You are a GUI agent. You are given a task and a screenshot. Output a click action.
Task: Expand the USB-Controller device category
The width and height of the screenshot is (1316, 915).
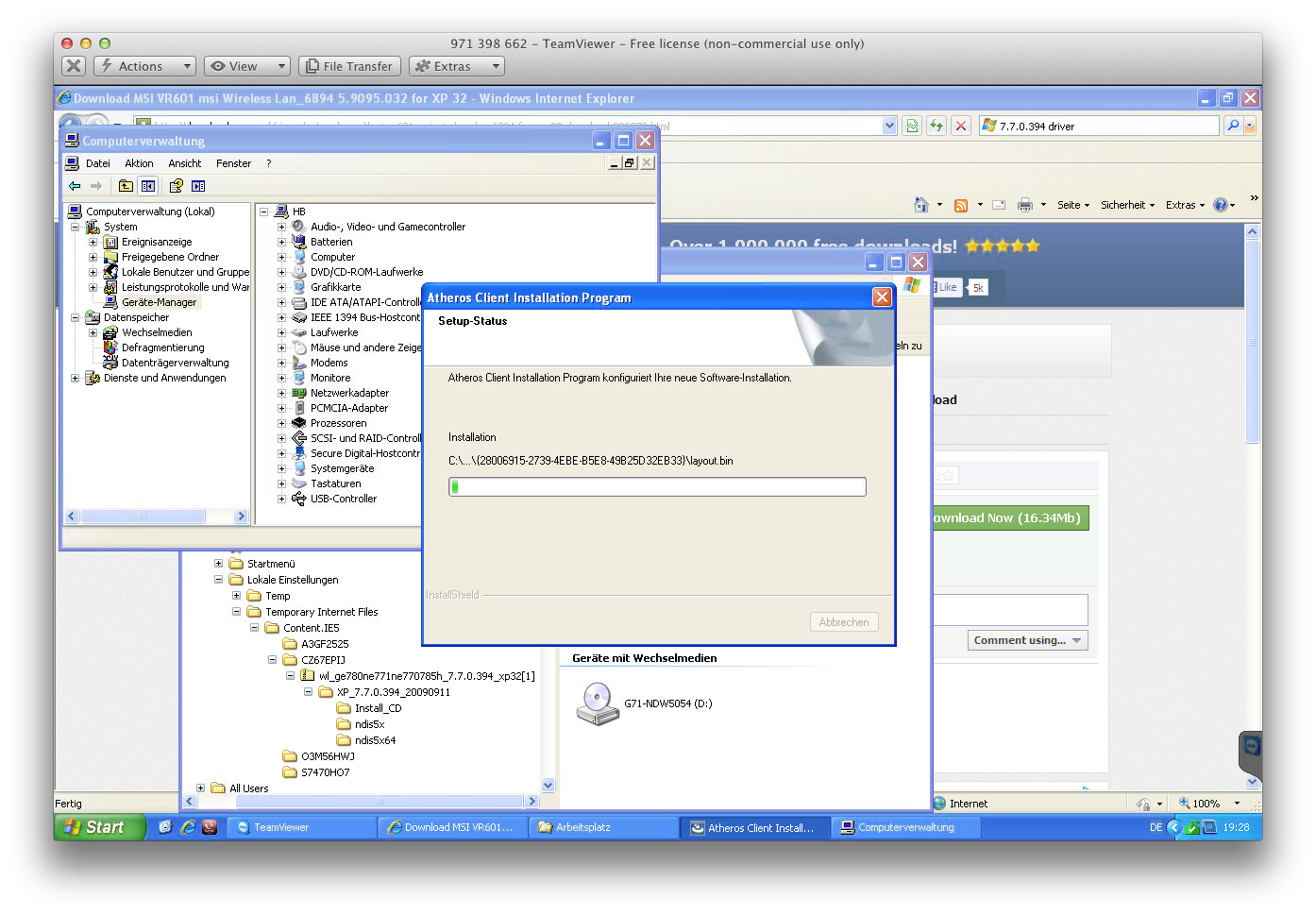(x=281, y=499)
